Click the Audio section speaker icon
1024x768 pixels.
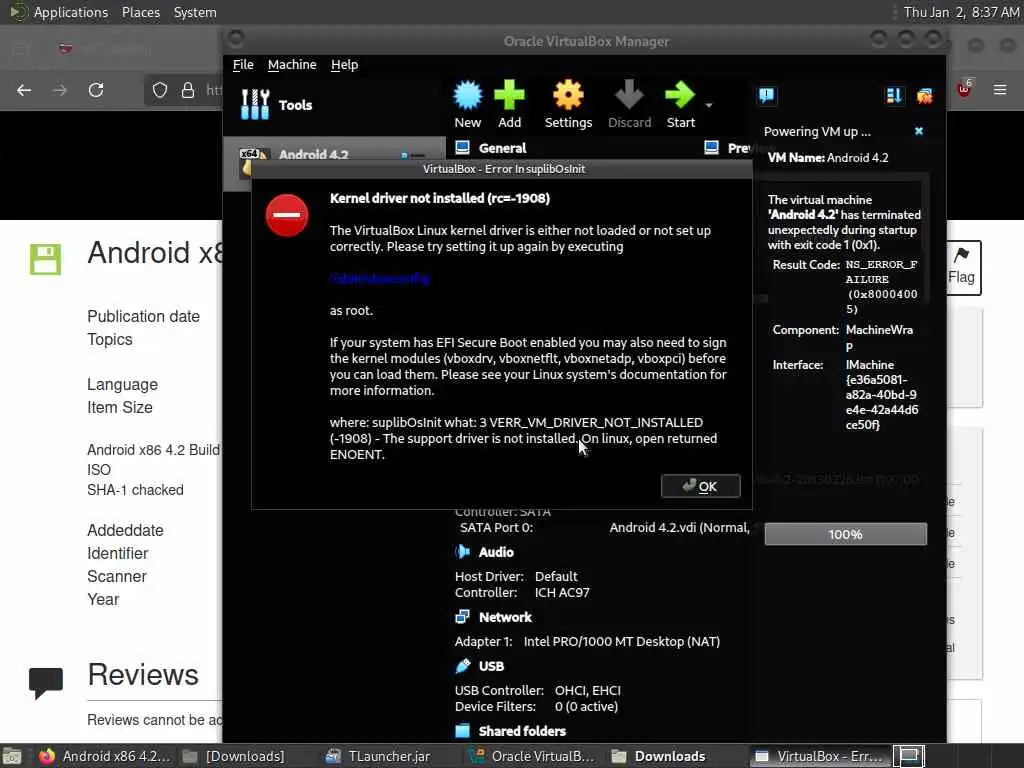pyautogui.click(x=462, y=552)
